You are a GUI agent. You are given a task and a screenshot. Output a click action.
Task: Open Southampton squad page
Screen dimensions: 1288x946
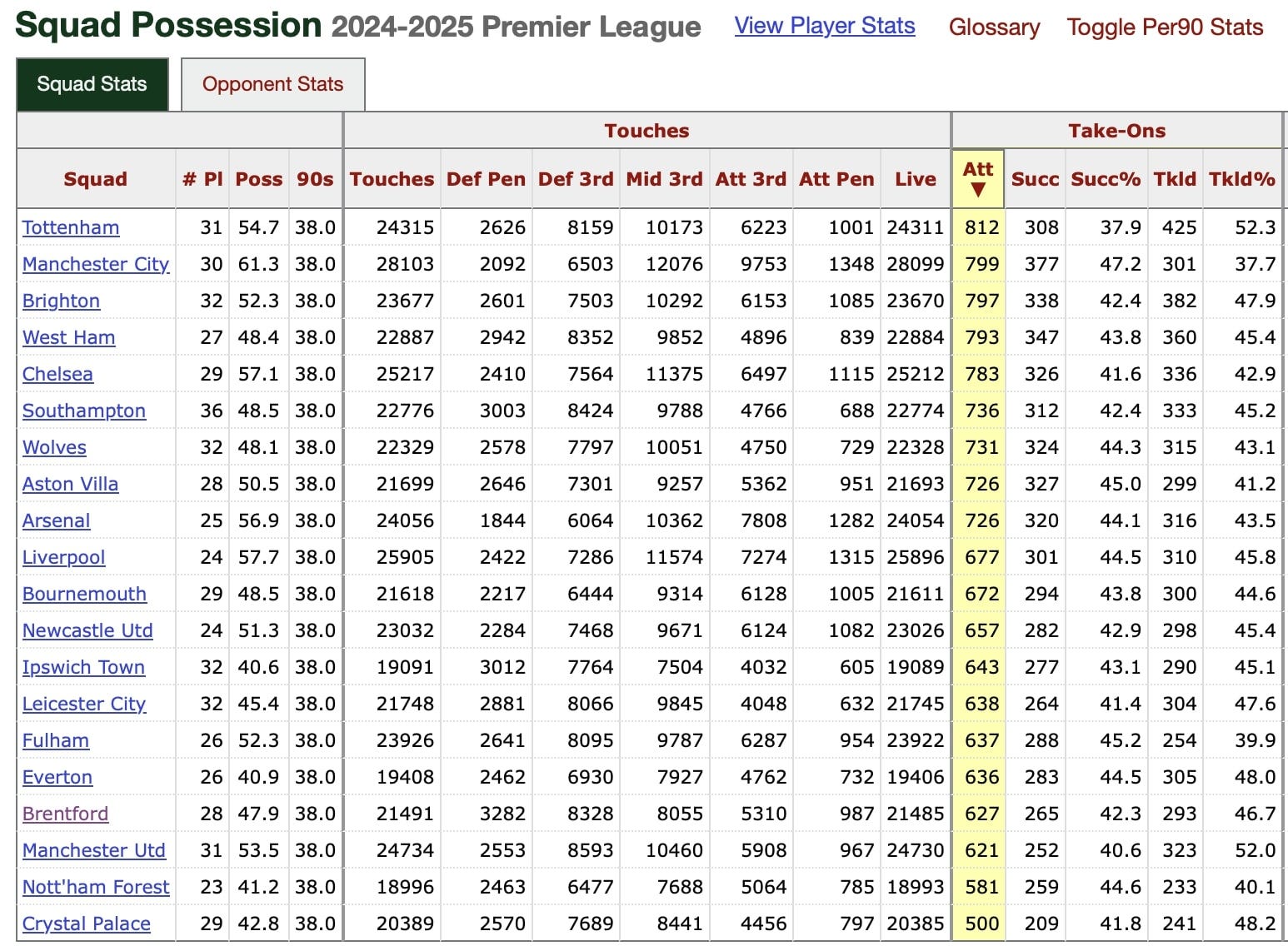click(x=84, y=411)
